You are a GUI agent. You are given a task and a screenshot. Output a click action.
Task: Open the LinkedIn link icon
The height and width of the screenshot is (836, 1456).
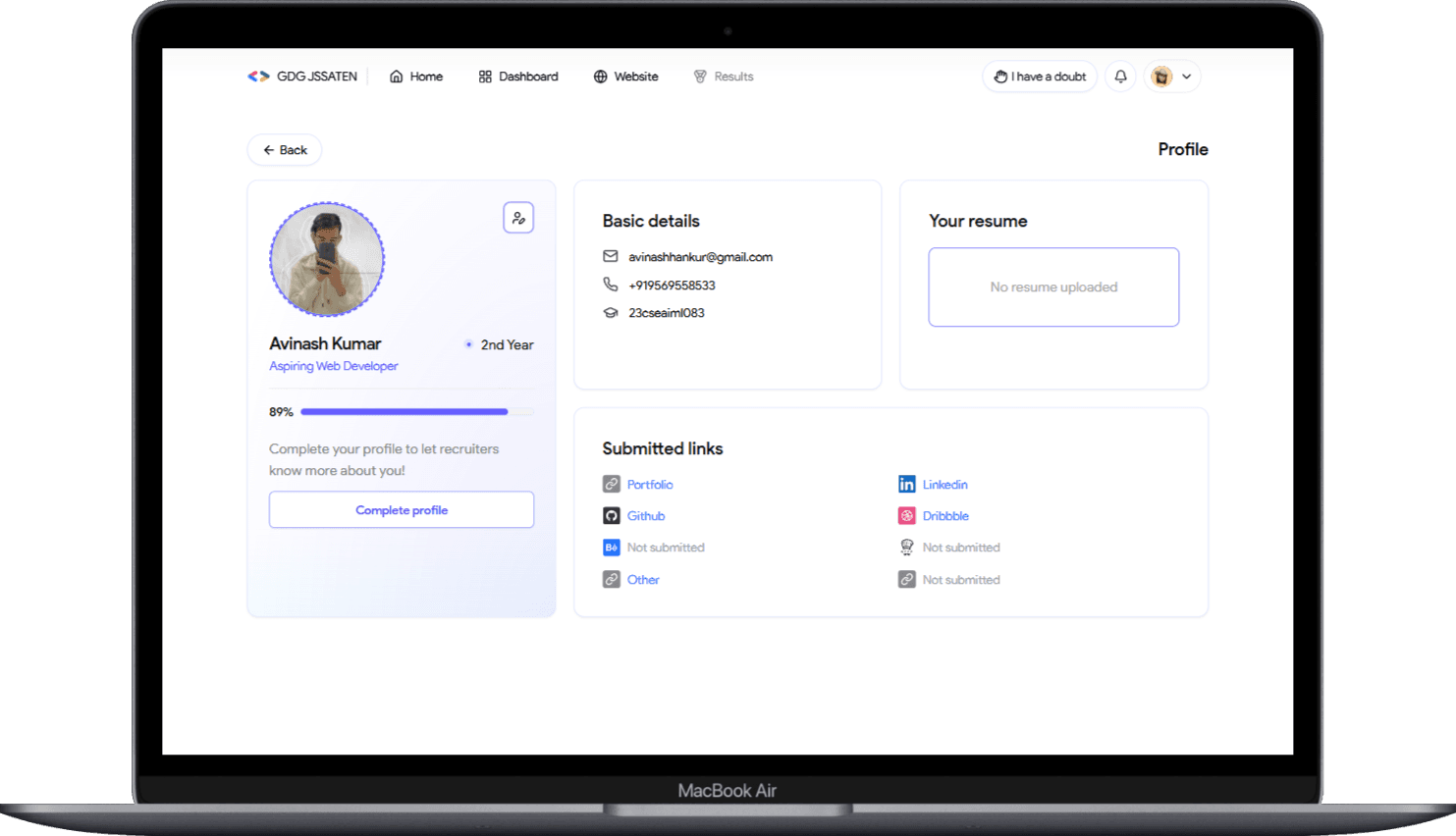tap(907, 484)
